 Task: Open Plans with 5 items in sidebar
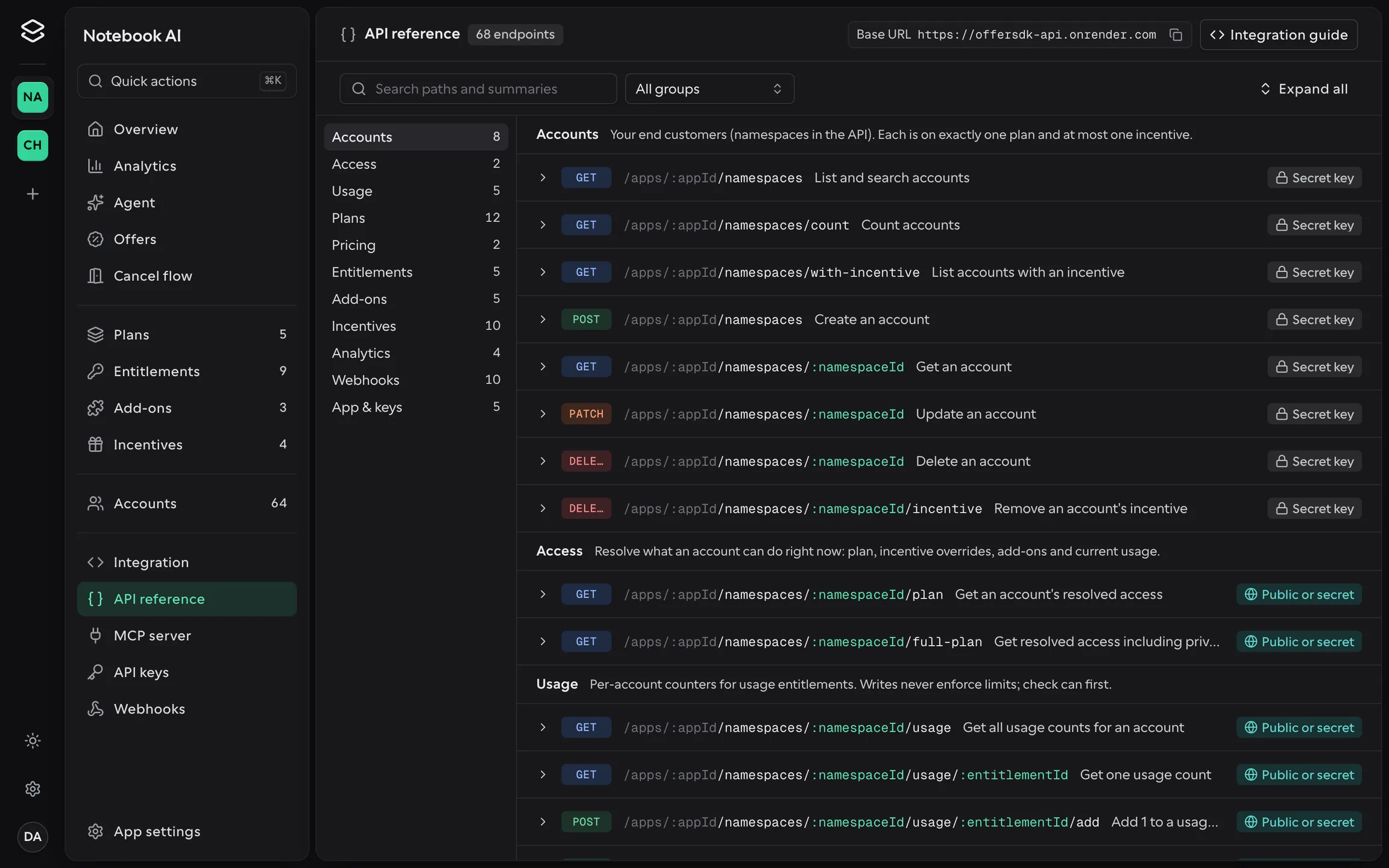(x=187, y=335)
